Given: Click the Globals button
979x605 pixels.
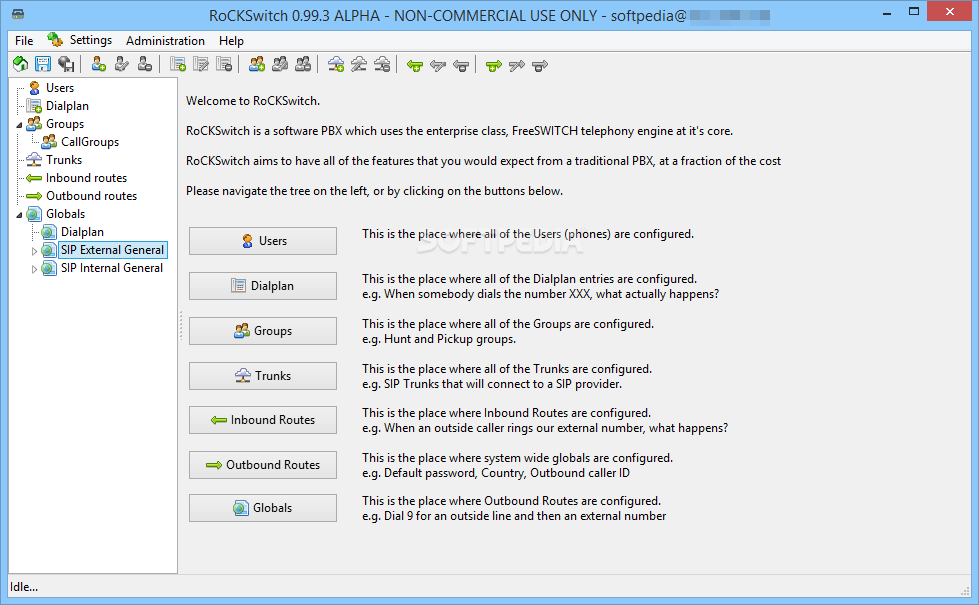Looking at the screenshot, I should click(263, 508).
